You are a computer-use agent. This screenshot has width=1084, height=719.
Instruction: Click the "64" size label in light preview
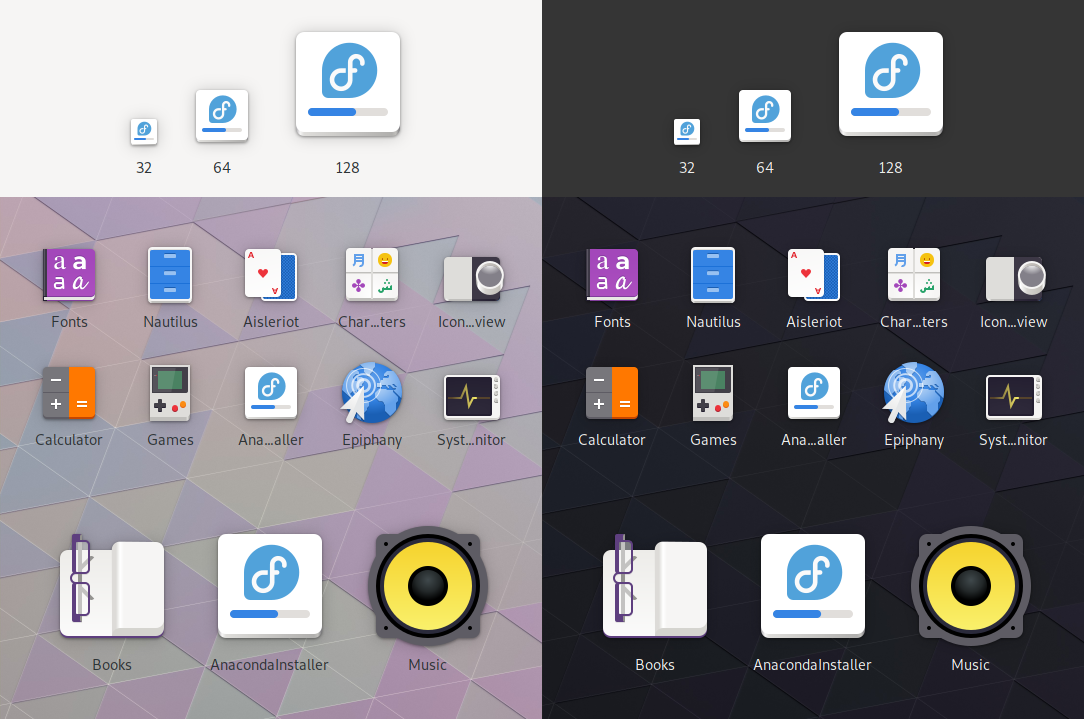pos(222,168)
